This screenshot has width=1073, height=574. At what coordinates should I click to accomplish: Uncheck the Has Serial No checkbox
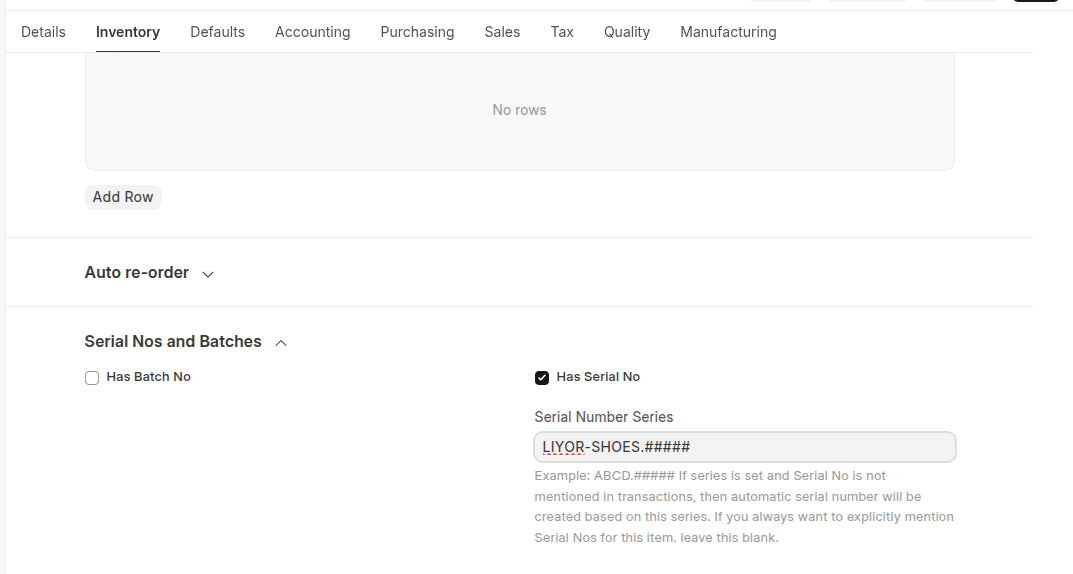coord(542,378)
